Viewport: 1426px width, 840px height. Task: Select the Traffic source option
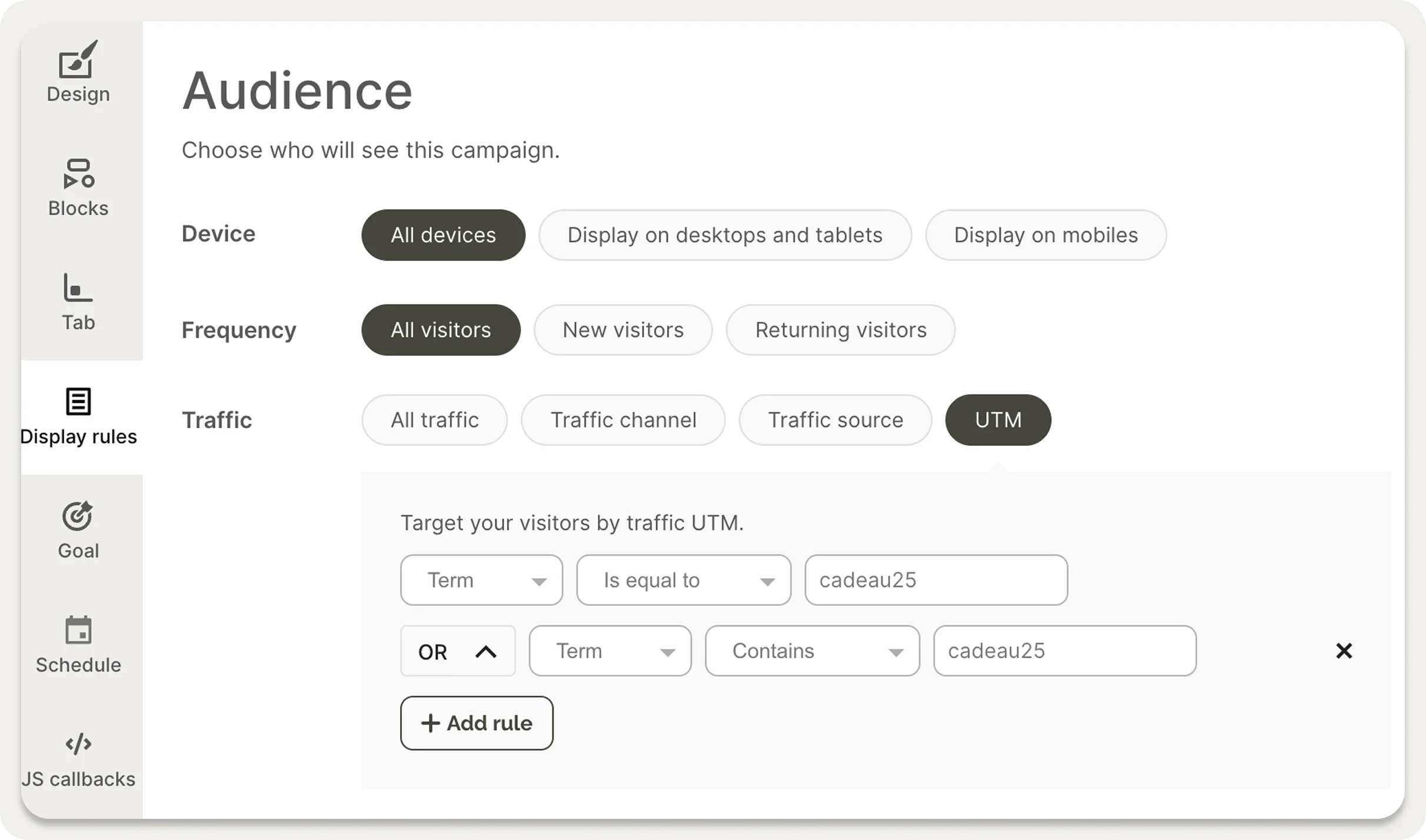coord(835,419)
